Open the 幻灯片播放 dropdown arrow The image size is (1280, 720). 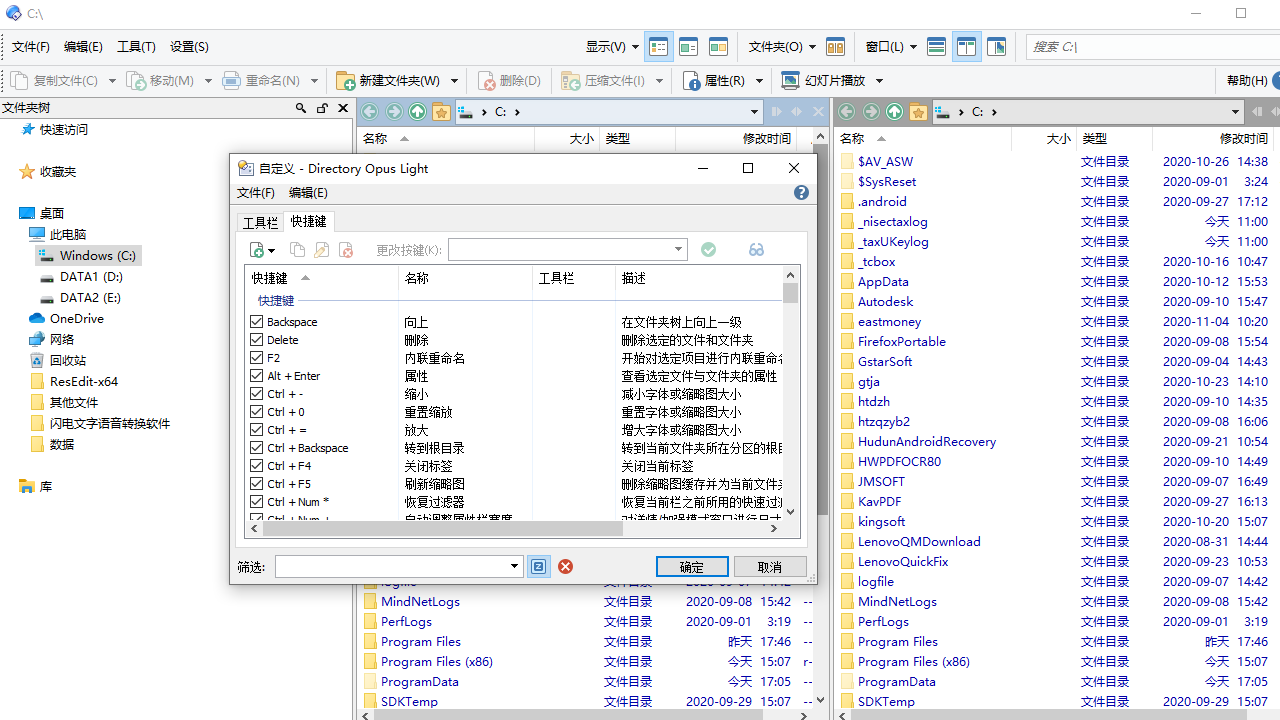(879, 81)
